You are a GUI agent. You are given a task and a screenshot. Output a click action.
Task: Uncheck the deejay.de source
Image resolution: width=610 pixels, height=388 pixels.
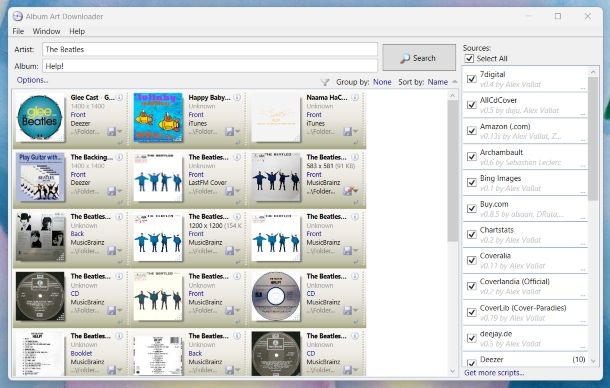(x=472, y=338)
